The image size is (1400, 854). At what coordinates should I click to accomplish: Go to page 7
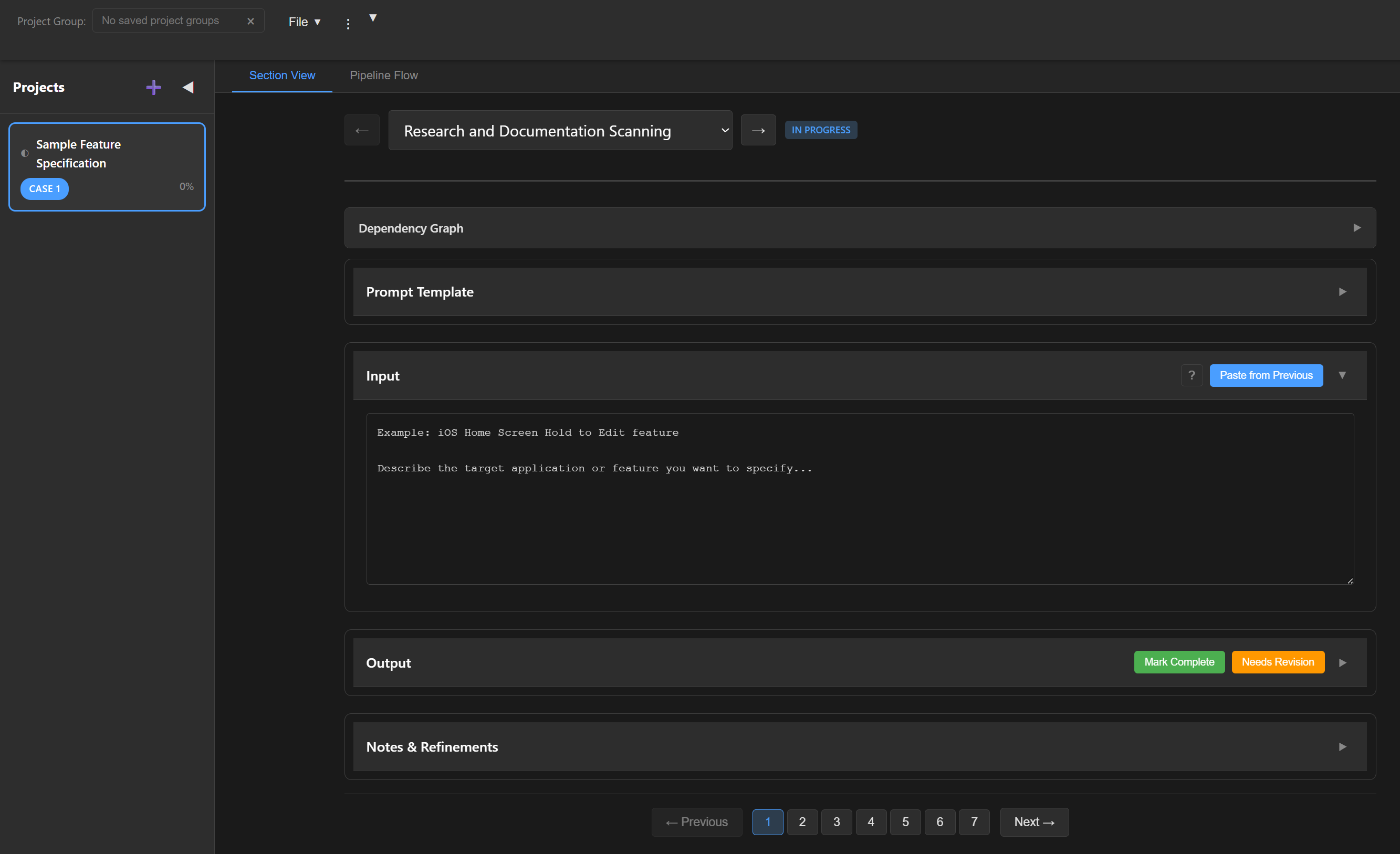pyautogui.click(x=975, y=822)
